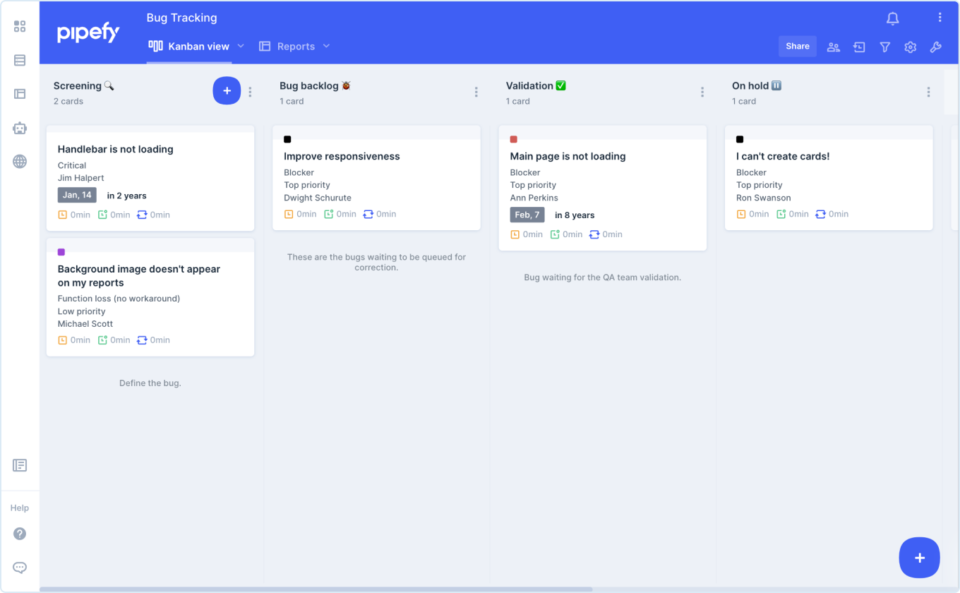Select the wrench tools icon
This screenshot has height=593, width=960.
[935, 46]
